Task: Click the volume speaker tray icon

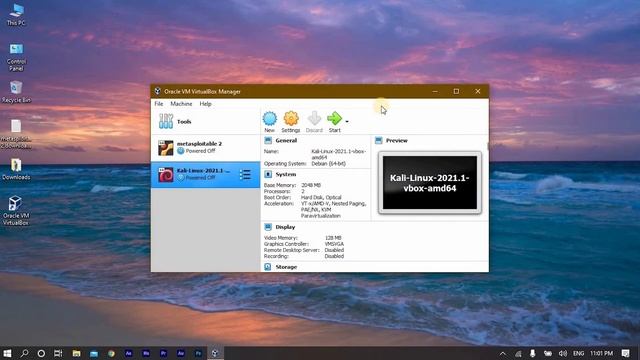Action: (563, 353)
